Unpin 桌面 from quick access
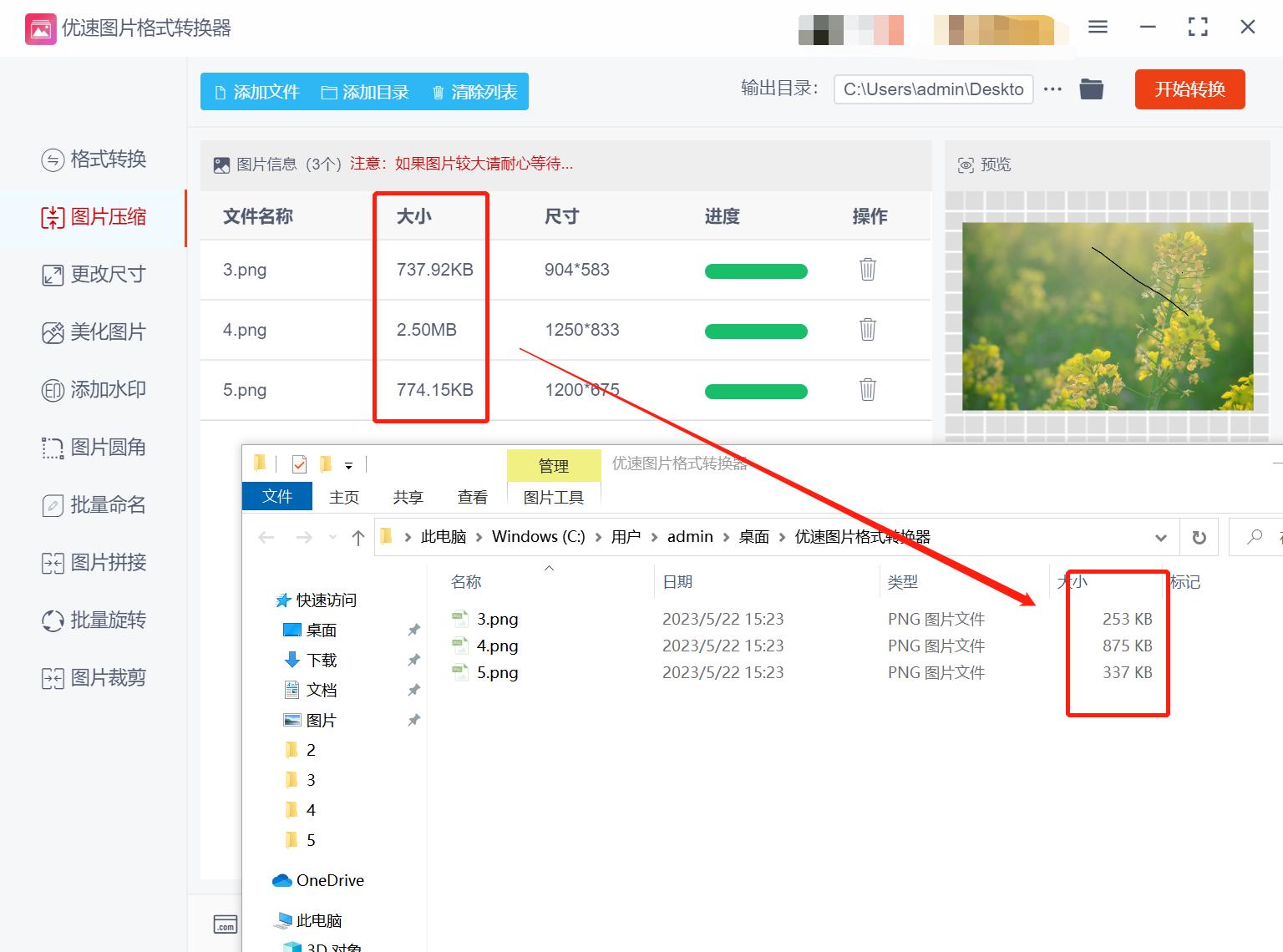Image resolution: width=1283 pixels, height=952 pixels. pos(413,630)
